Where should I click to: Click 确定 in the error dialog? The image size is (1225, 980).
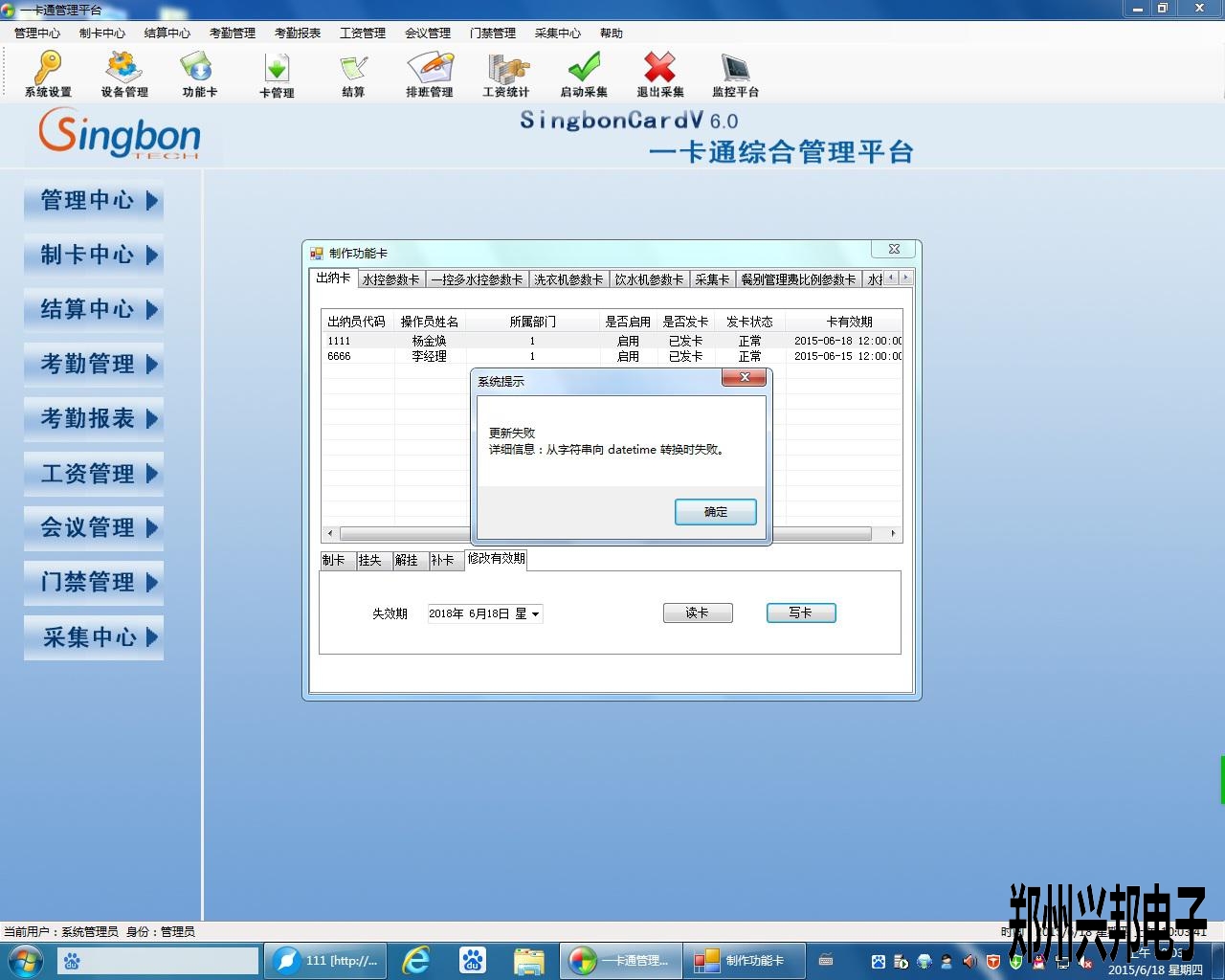[x=715, y=512]
